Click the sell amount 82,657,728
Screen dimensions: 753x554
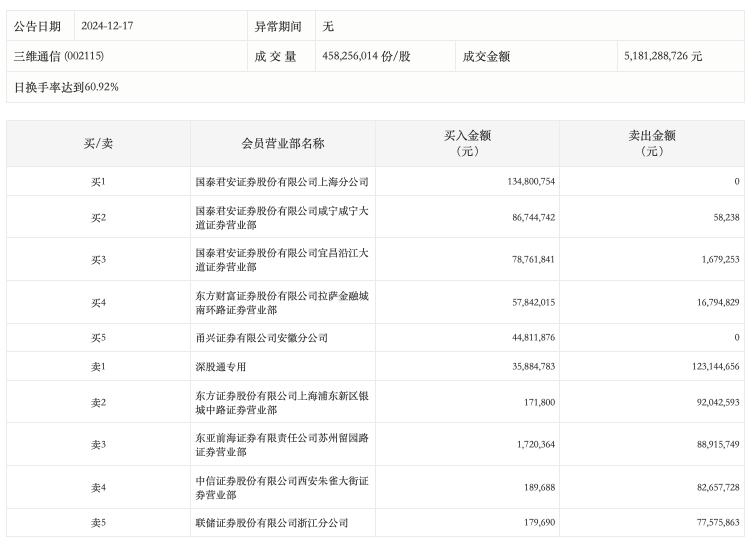tap(718, 487)
